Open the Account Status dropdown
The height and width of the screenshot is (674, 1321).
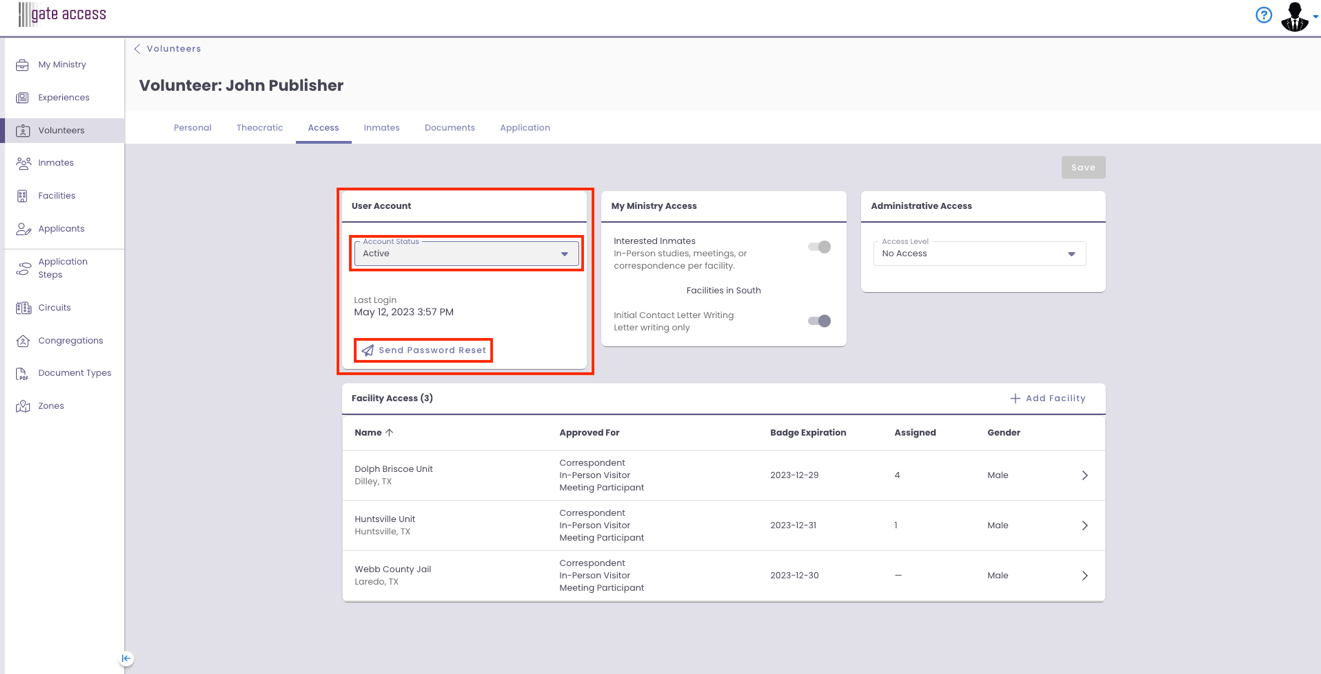[x=466, y=254]
